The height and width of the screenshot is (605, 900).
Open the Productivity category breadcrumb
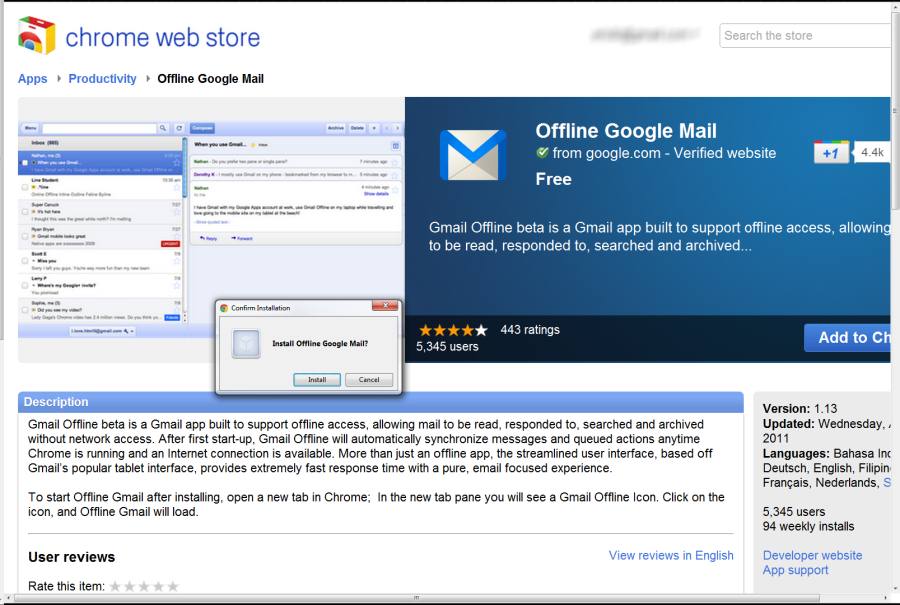(102, 79)
